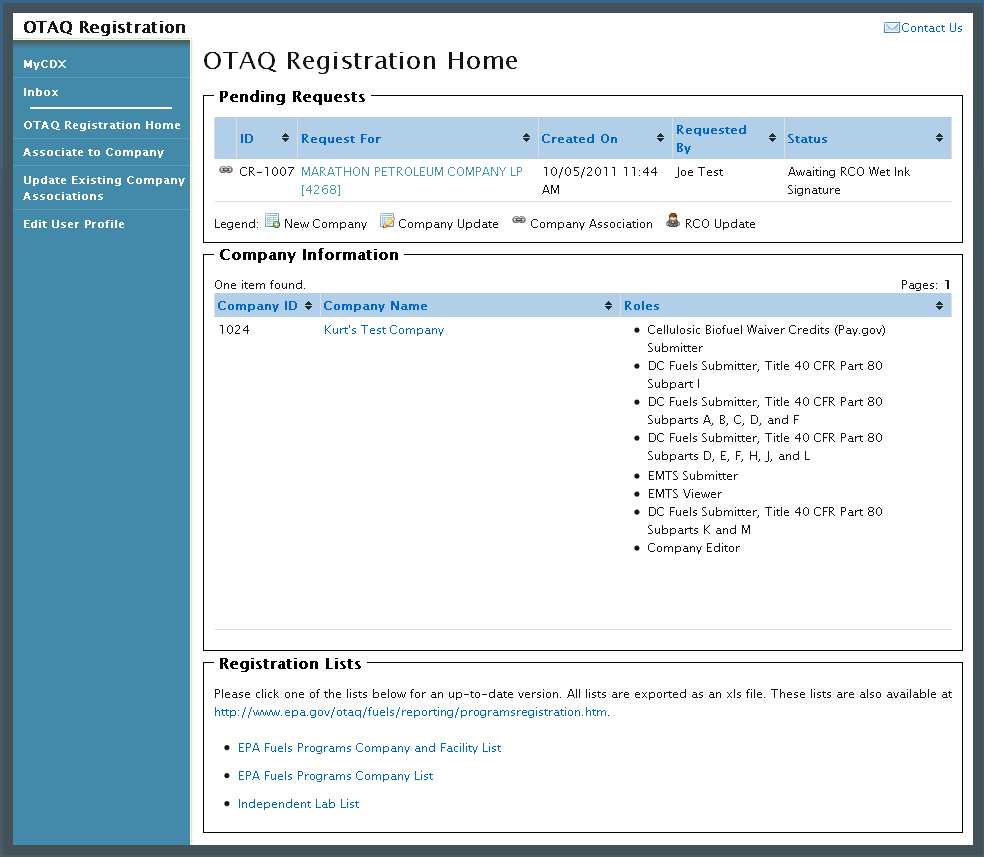Viewport: 984px width, 857px height.
Task: Go to OTAQ Registration Home menu item
Action: pos(102,125)
